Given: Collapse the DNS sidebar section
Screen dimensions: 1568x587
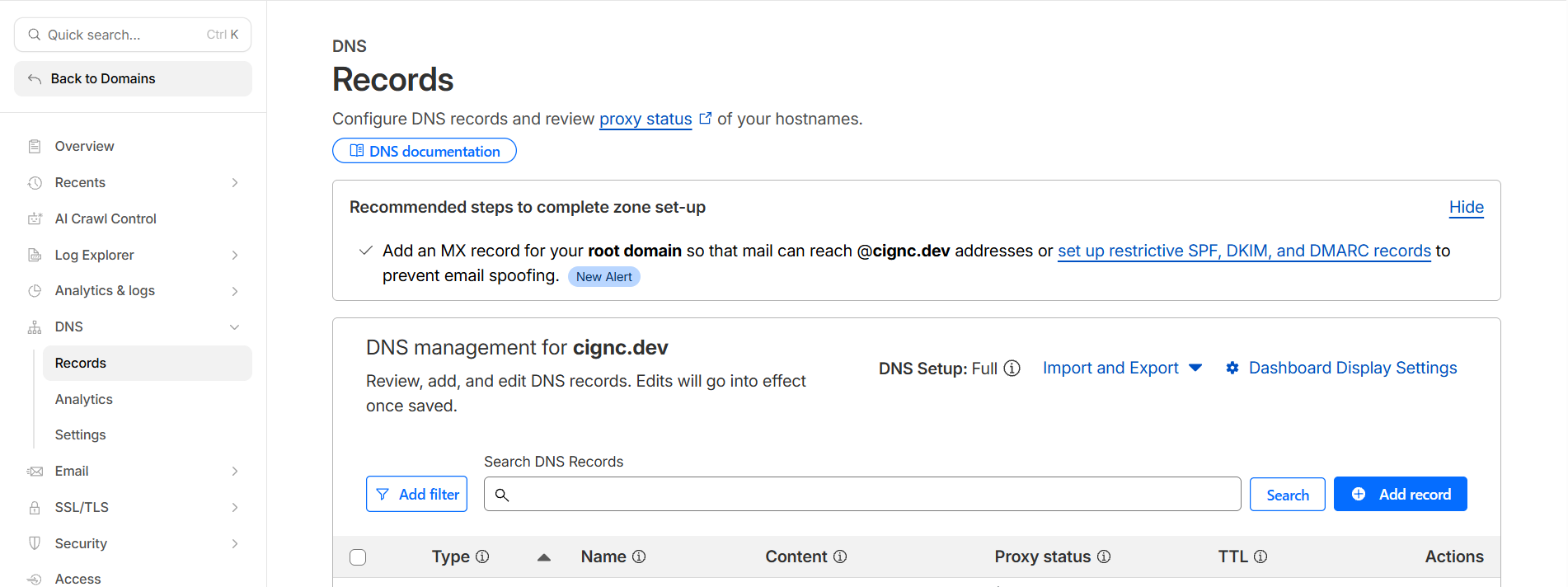Looking at the screenshot, I should [234, 327].
